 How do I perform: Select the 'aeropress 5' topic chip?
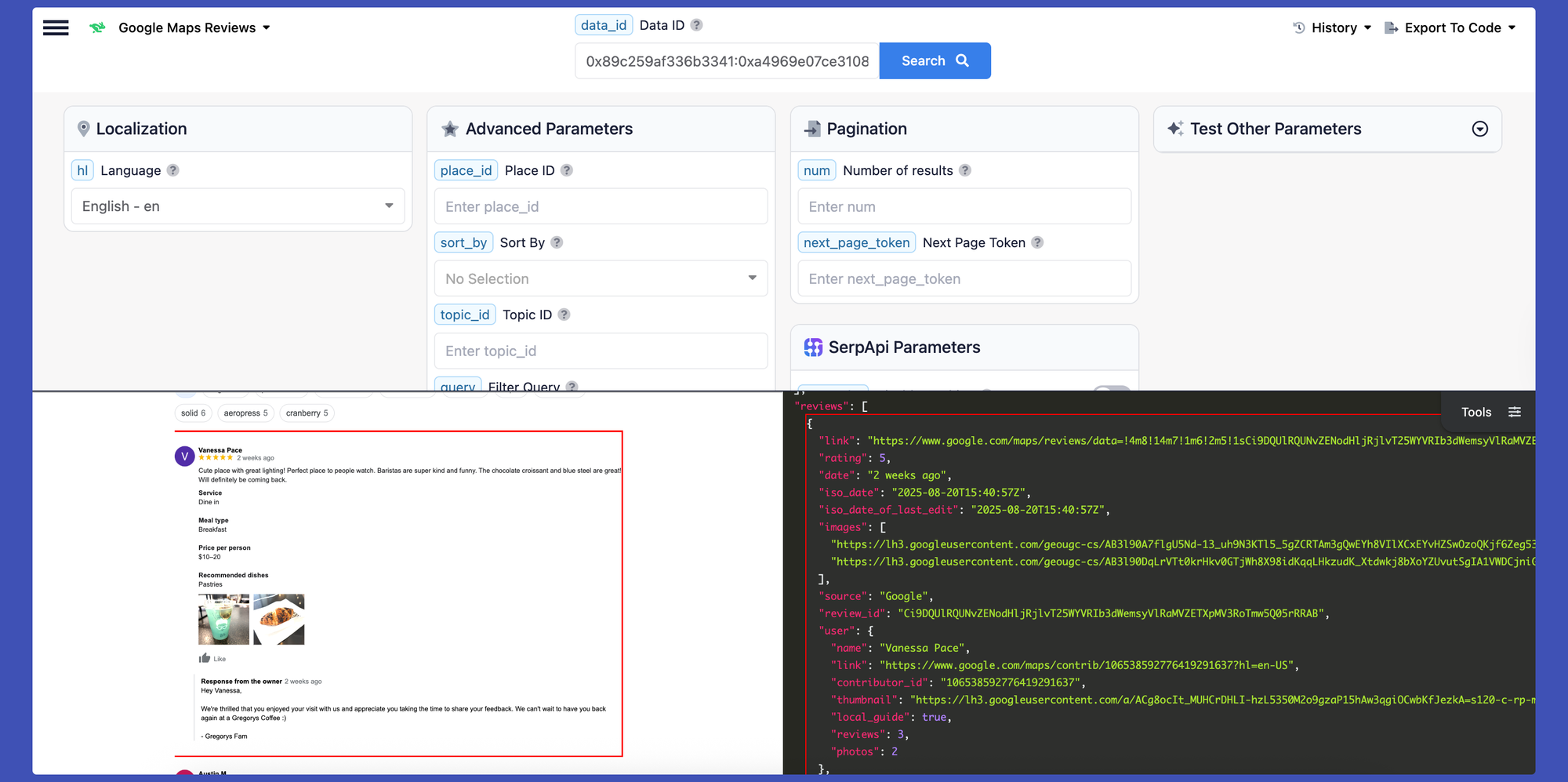245,413
